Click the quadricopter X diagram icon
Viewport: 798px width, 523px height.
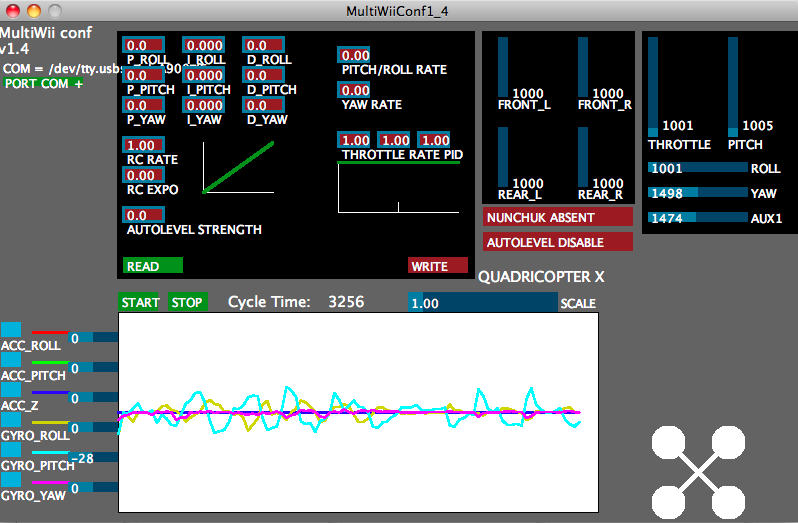pyautogui.click(x=698, y=473)
